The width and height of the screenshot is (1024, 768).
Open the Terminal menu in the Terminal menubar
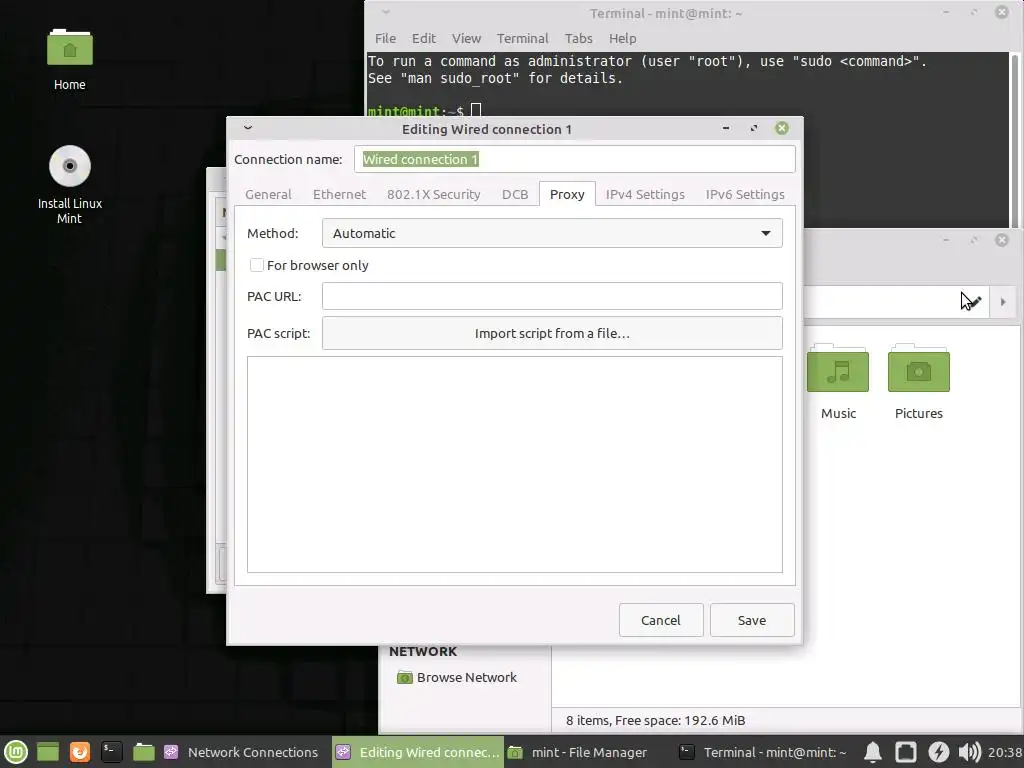click(522, 39)
